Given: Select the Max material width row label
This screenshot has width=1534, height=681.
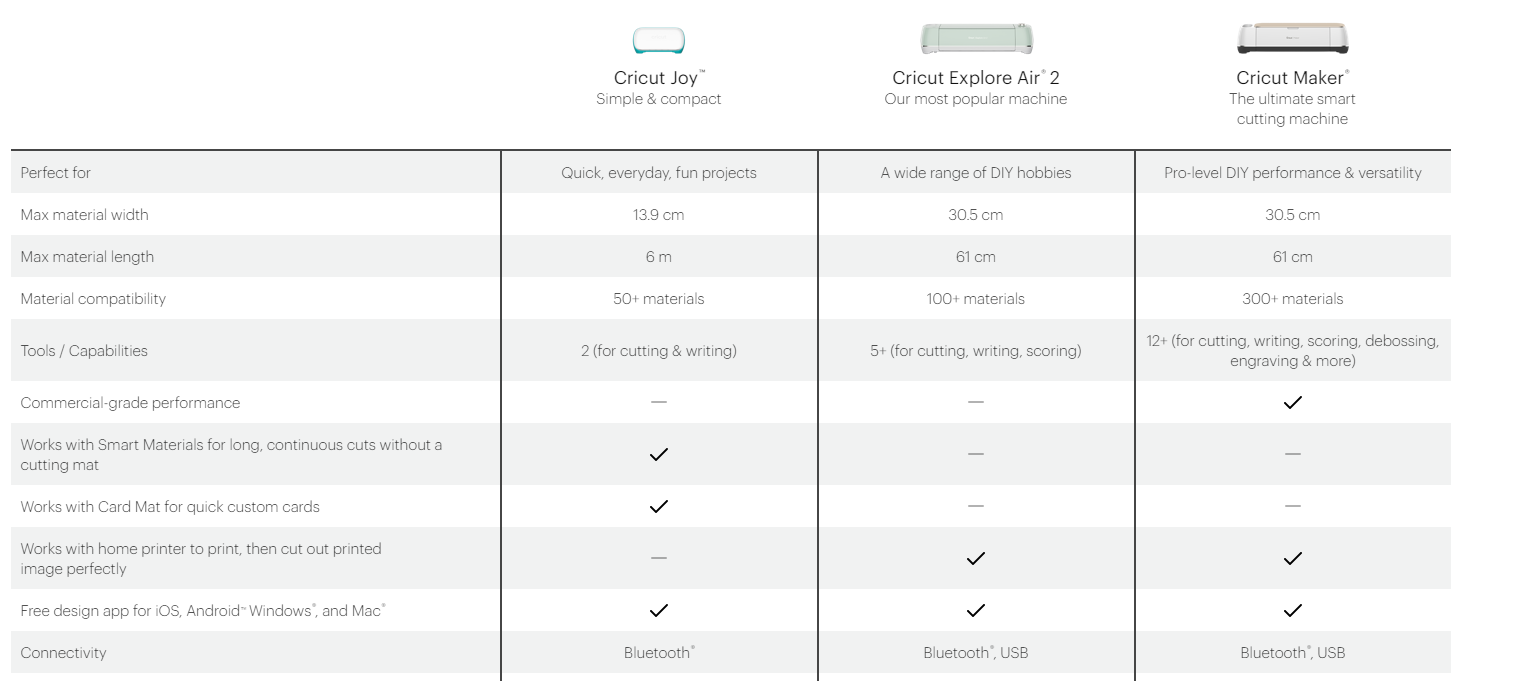Looking at the screenshot, I should [84, 215].
